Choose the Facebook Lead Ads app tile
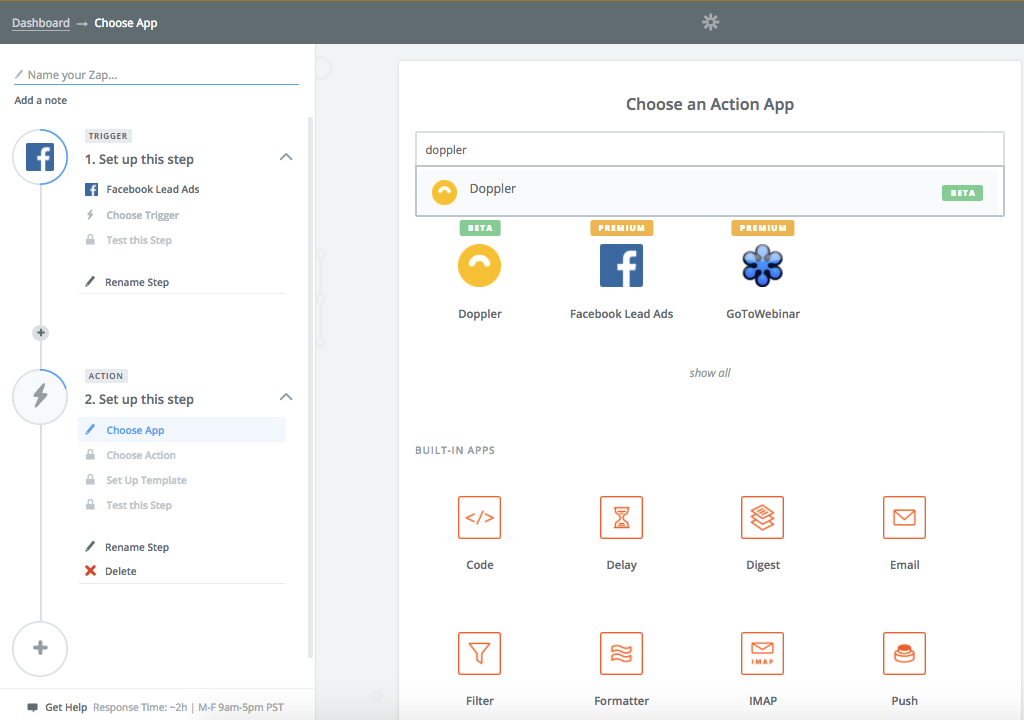The width and height of the screenshot is (1024, 720). pos(621,266)
